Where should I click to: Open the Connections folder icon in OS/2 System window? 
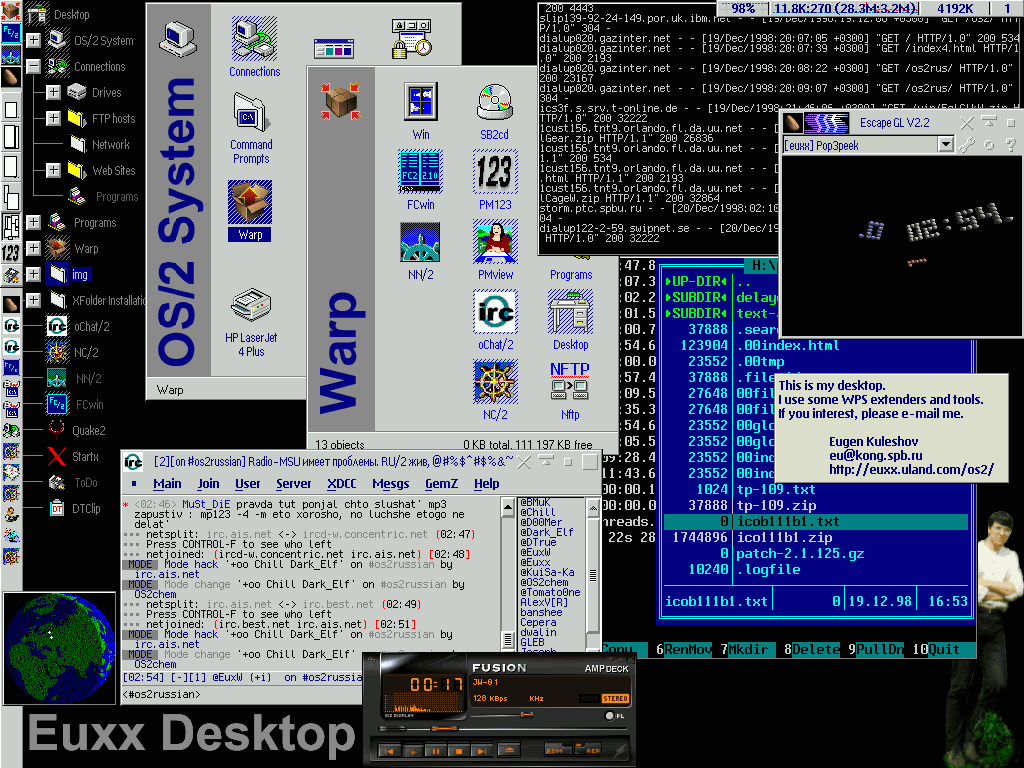click(254, 40)
